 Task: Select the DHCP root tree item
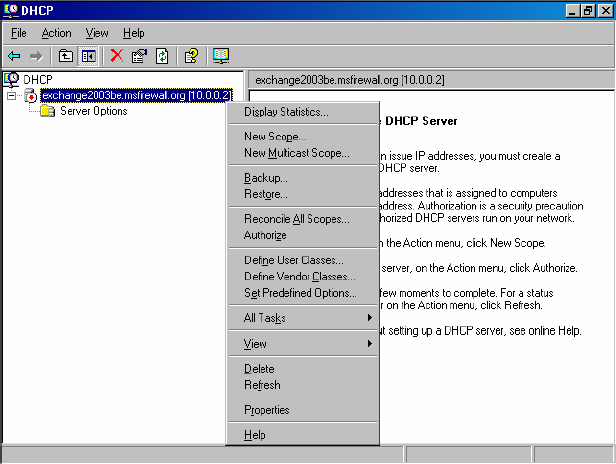(38, 80)
